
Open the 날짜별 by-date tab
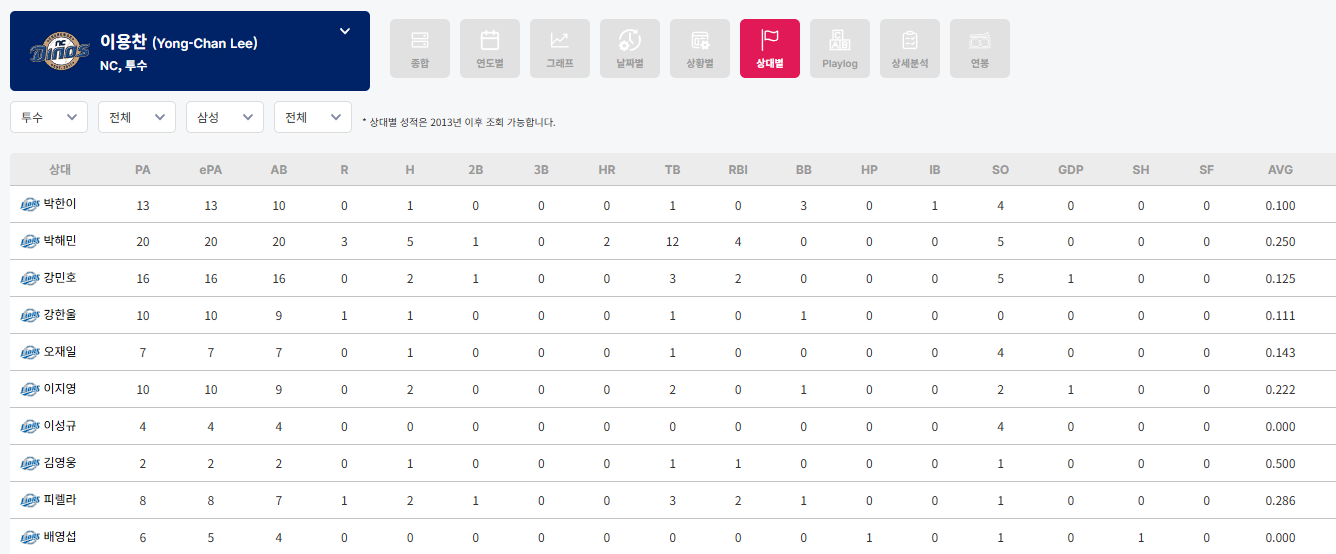pos(630,48)
